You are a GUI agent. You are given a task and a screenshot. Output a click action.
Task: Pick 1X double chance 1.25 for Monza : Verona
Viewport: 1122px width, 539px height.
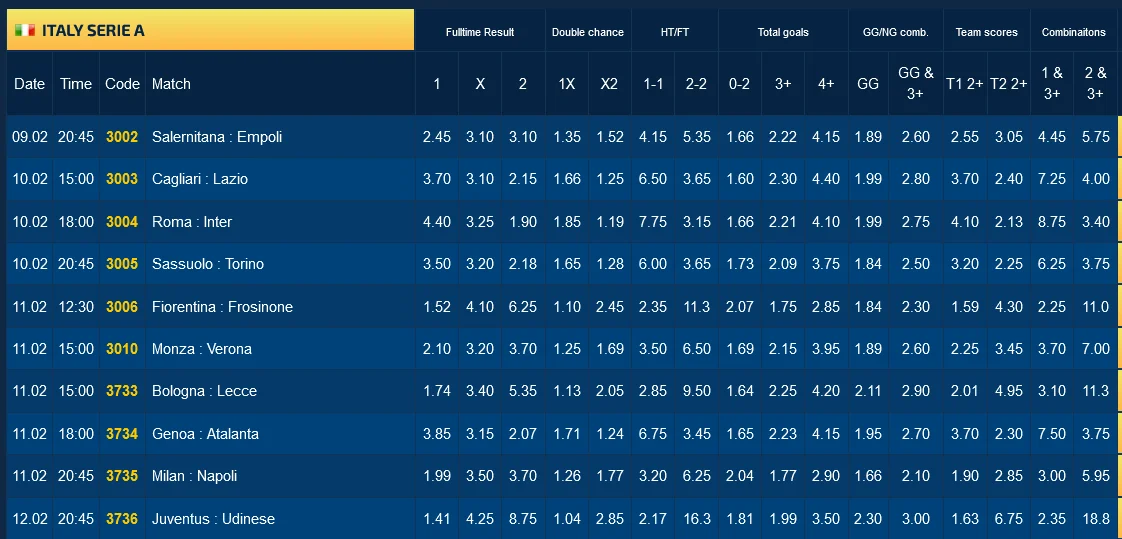click(567, 349)
